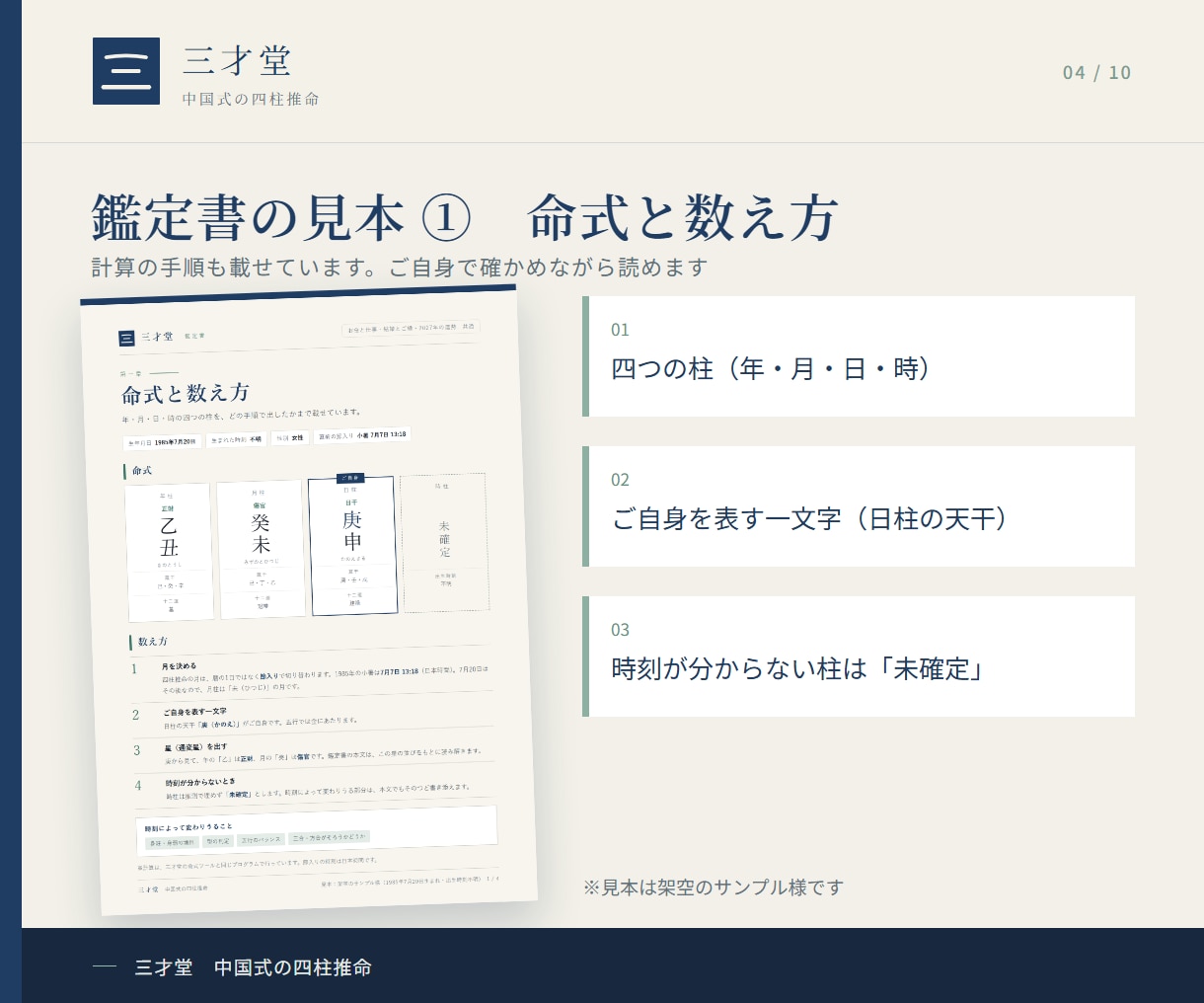1204x1003 pixels.
Task: Click the number label 02
Action: tap(620, 480)
